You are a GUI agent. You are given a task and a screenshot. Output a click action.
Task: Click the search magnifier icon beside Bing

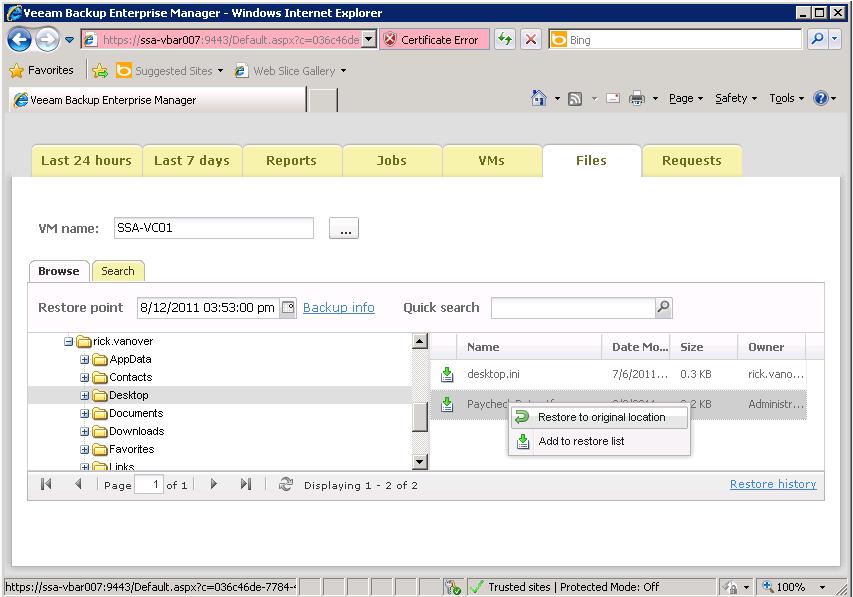(817, 40)
